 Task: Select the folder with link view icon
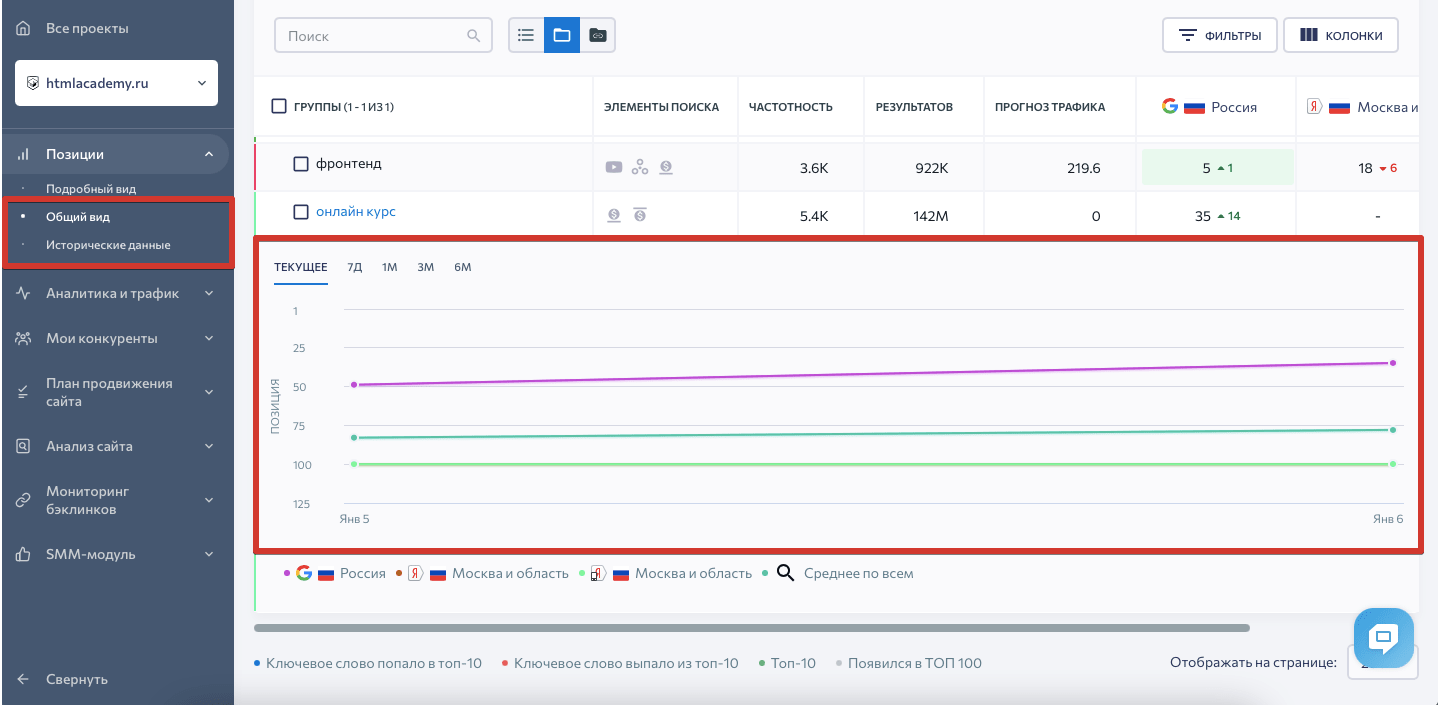coord(597,35)
